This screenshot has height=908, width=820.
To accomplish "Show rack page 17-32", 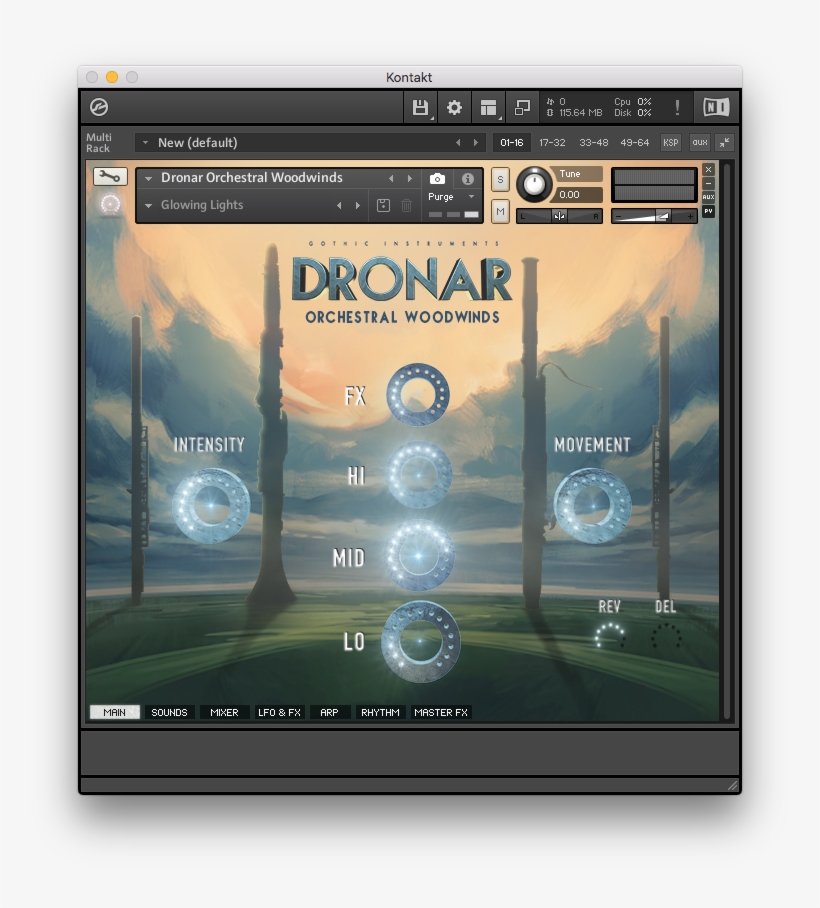I will coord(552,142).
